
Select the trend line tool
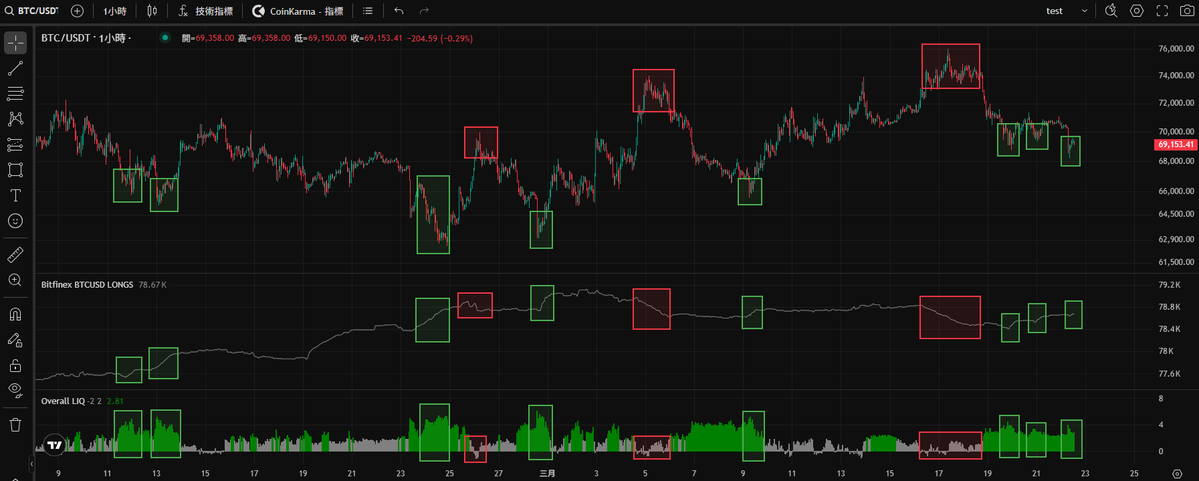click(x=15, y=68)
